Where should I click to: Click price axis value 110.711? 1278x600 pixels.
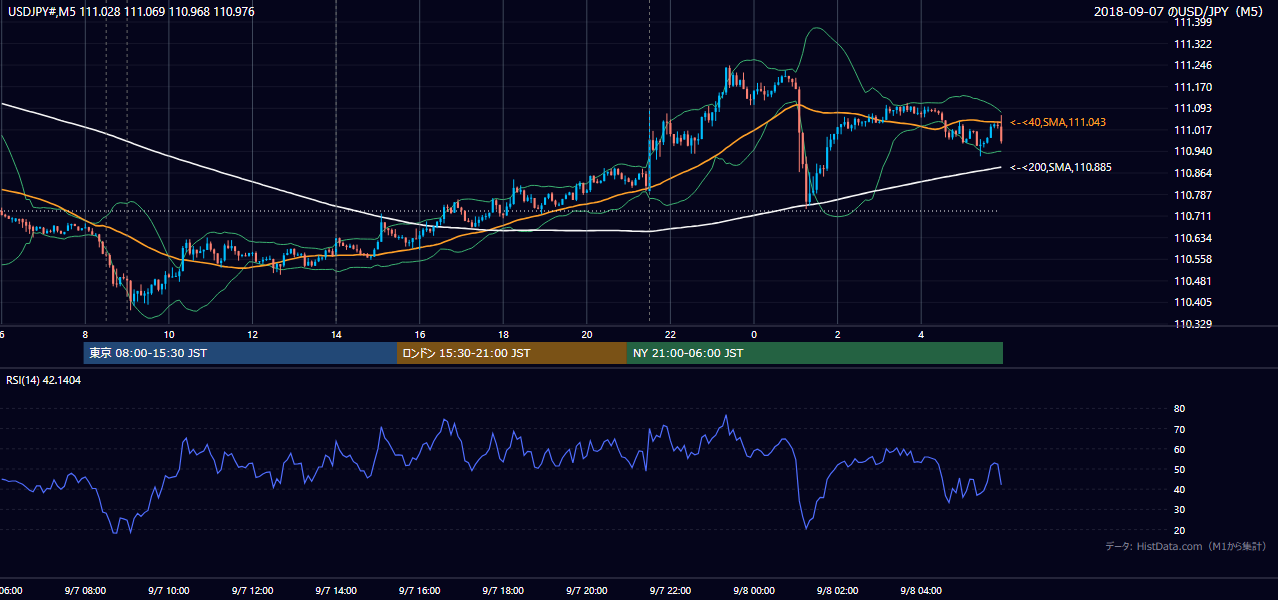click(1192, 216)
